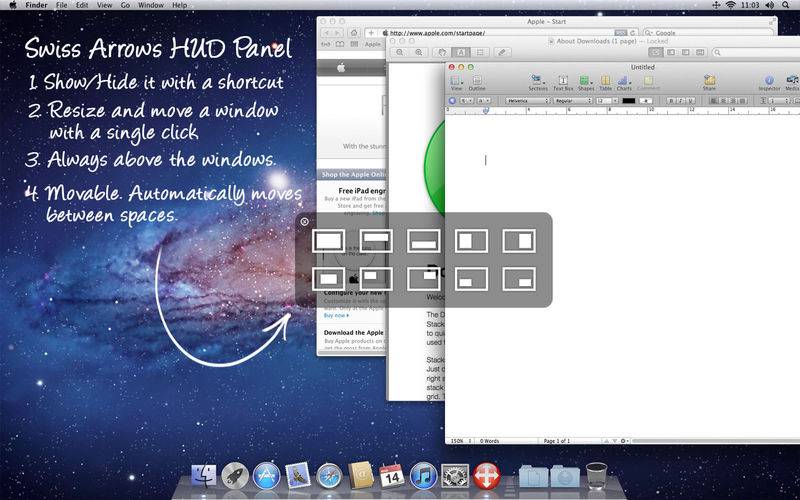Choose the top-half layout in the HUD panel

pyautogui.click(x=376, y=241)
